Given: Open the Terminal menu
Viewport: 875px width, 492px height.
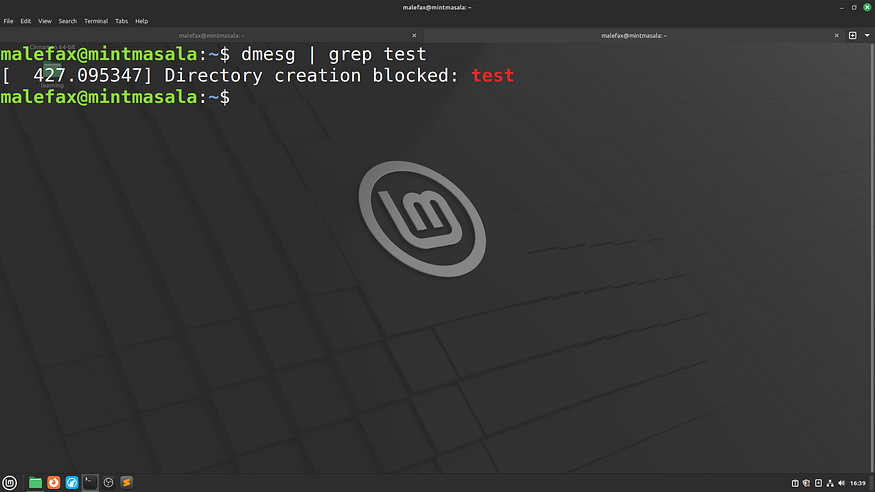Looking at the screenshot, I should pyautogui.click(x=96, y=21).
